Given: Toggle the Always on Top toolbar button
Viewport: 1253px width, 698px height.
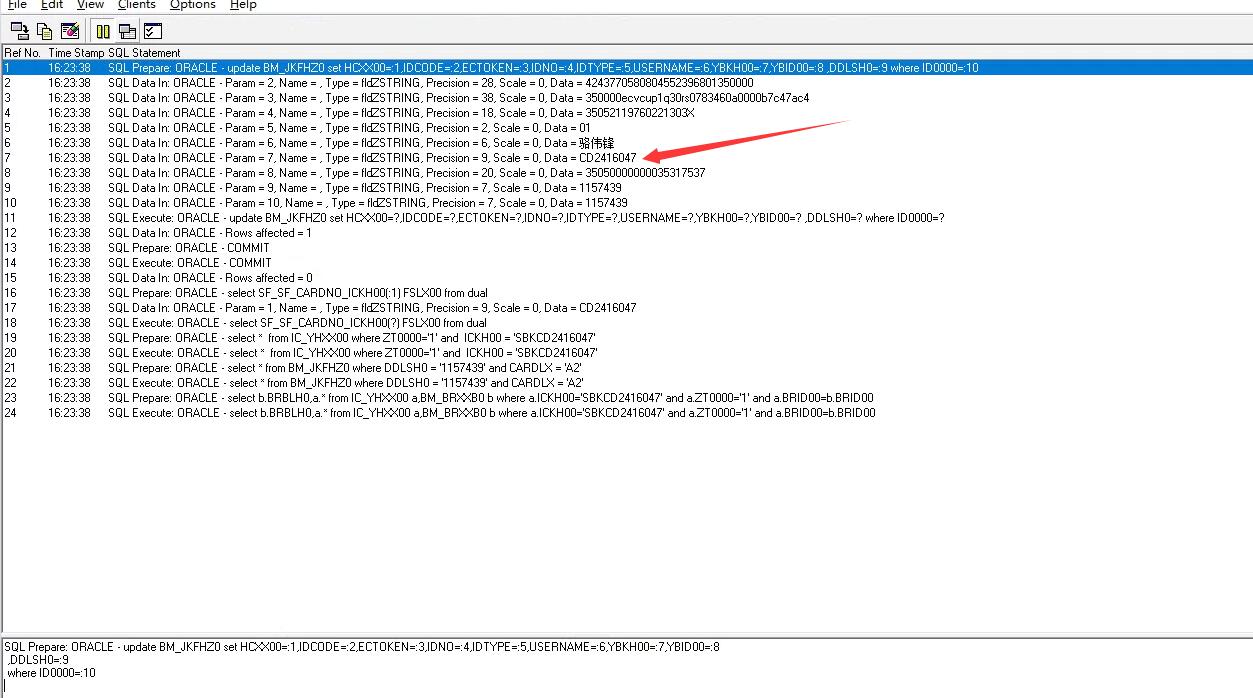Looking at the screenshot, I should 128,31.
